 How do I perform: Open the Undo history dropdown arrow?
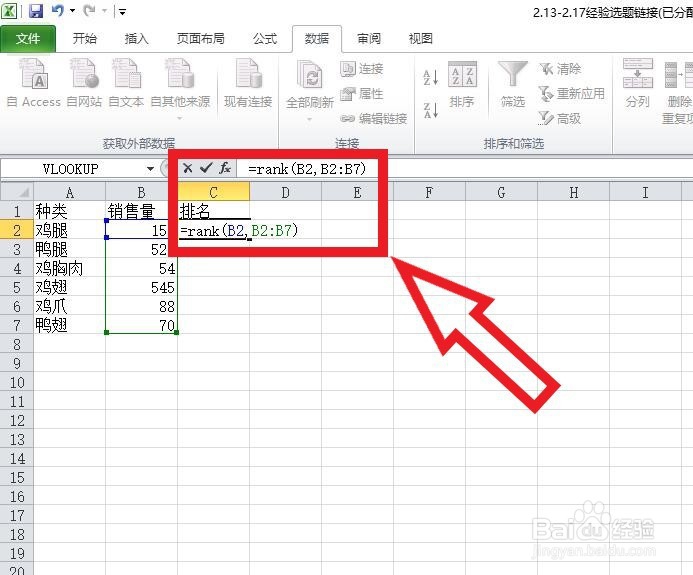(72, 11)
